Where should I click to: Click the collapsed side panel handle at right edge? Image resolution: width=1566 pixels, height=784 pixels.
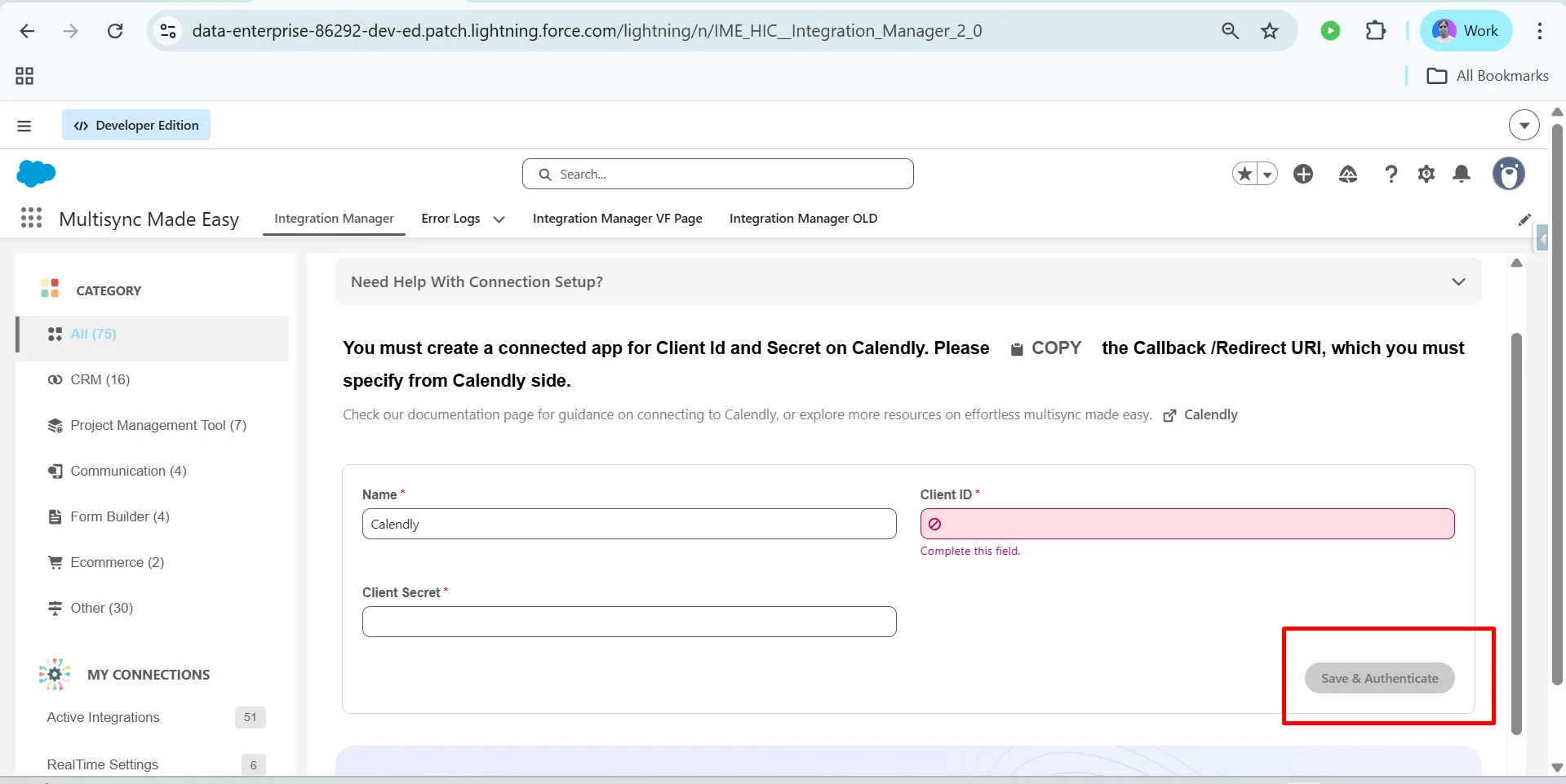pyautogui.click(x=1542, y=238)
